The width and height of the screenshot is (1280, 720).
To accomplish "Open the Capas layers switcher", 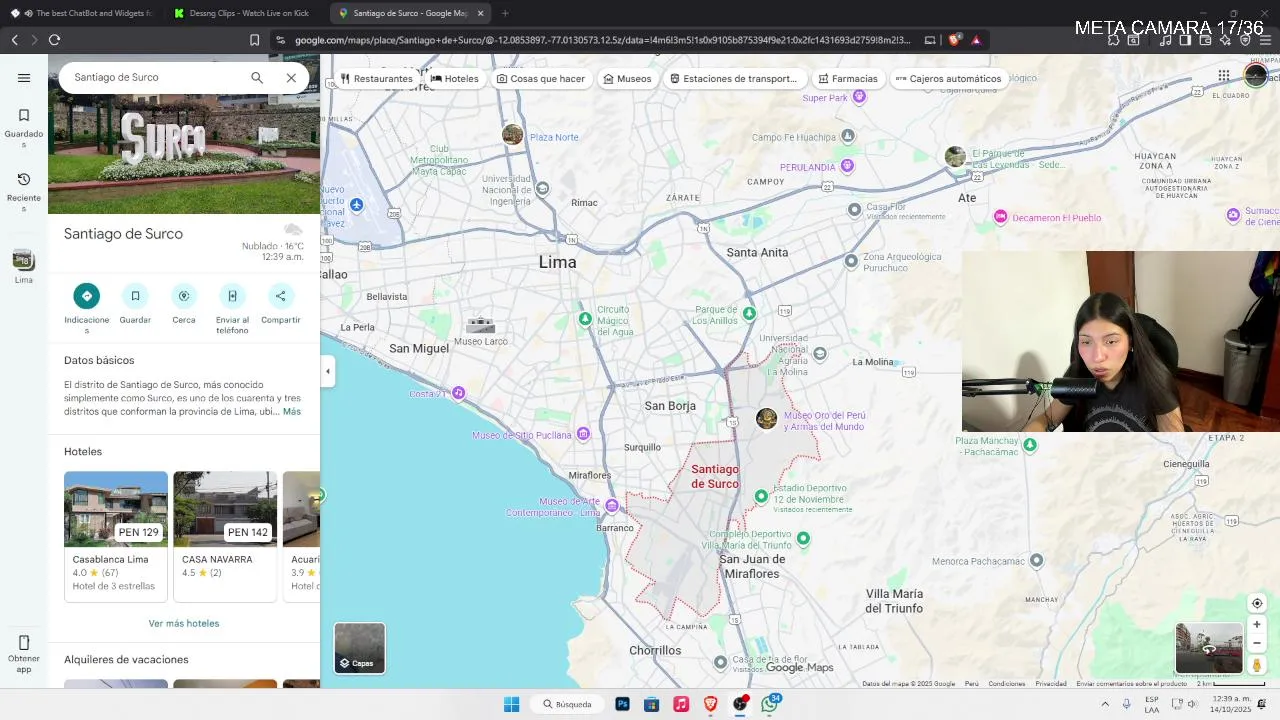I will pos(359,648).
